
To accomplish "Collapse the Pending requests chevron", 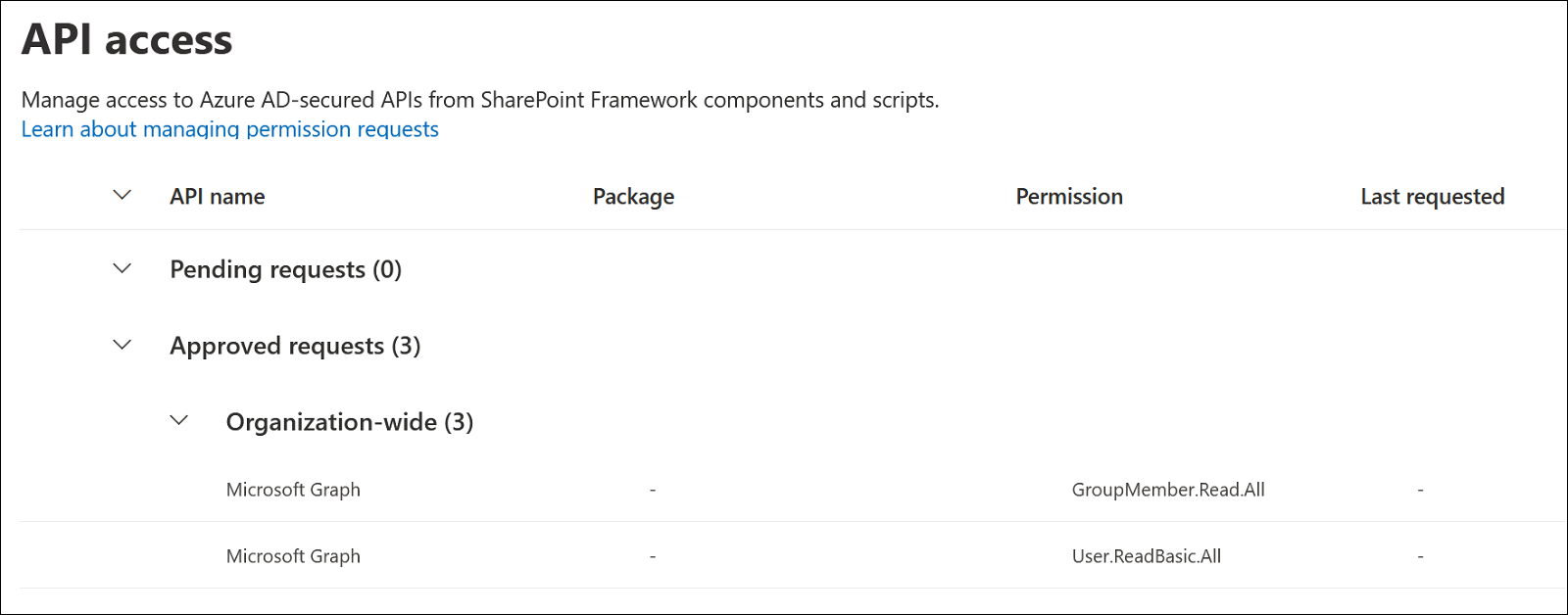I will click(x=122, y=268).
